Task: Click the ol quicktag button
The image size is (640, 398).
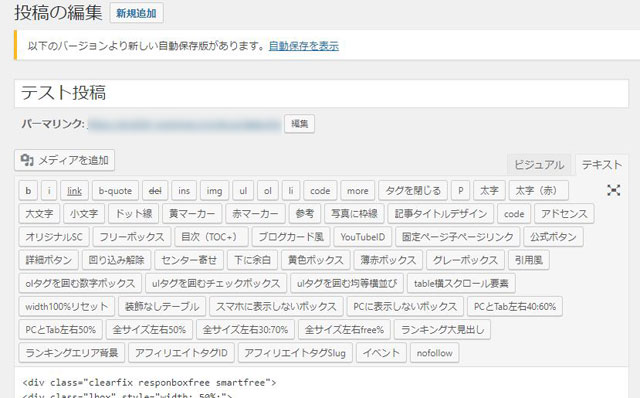Action: pyautogui.click(x=268, y=191)
